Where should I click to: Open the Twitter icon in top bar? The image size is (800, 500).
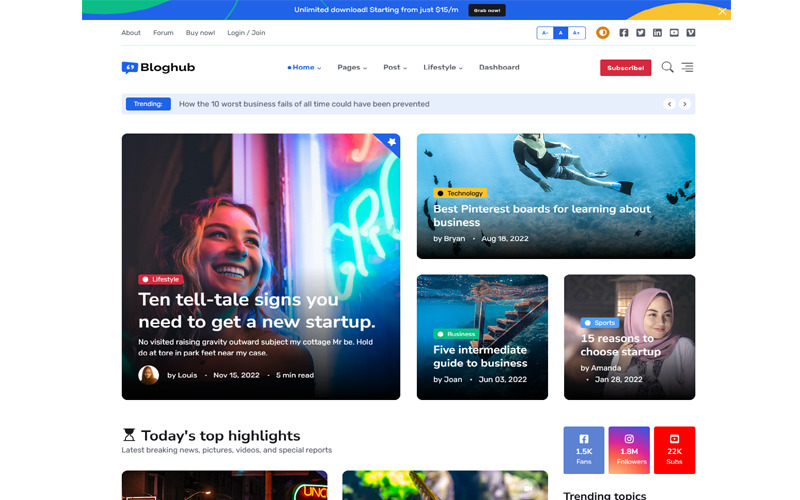click(x=641, y=33)
